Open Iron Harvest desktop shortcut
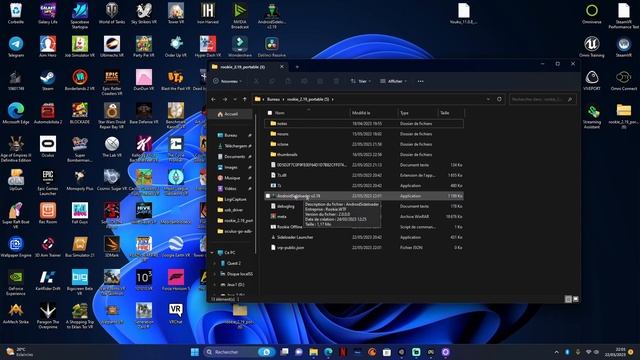Viewport: 640px width, 360px height. [208, 13]
